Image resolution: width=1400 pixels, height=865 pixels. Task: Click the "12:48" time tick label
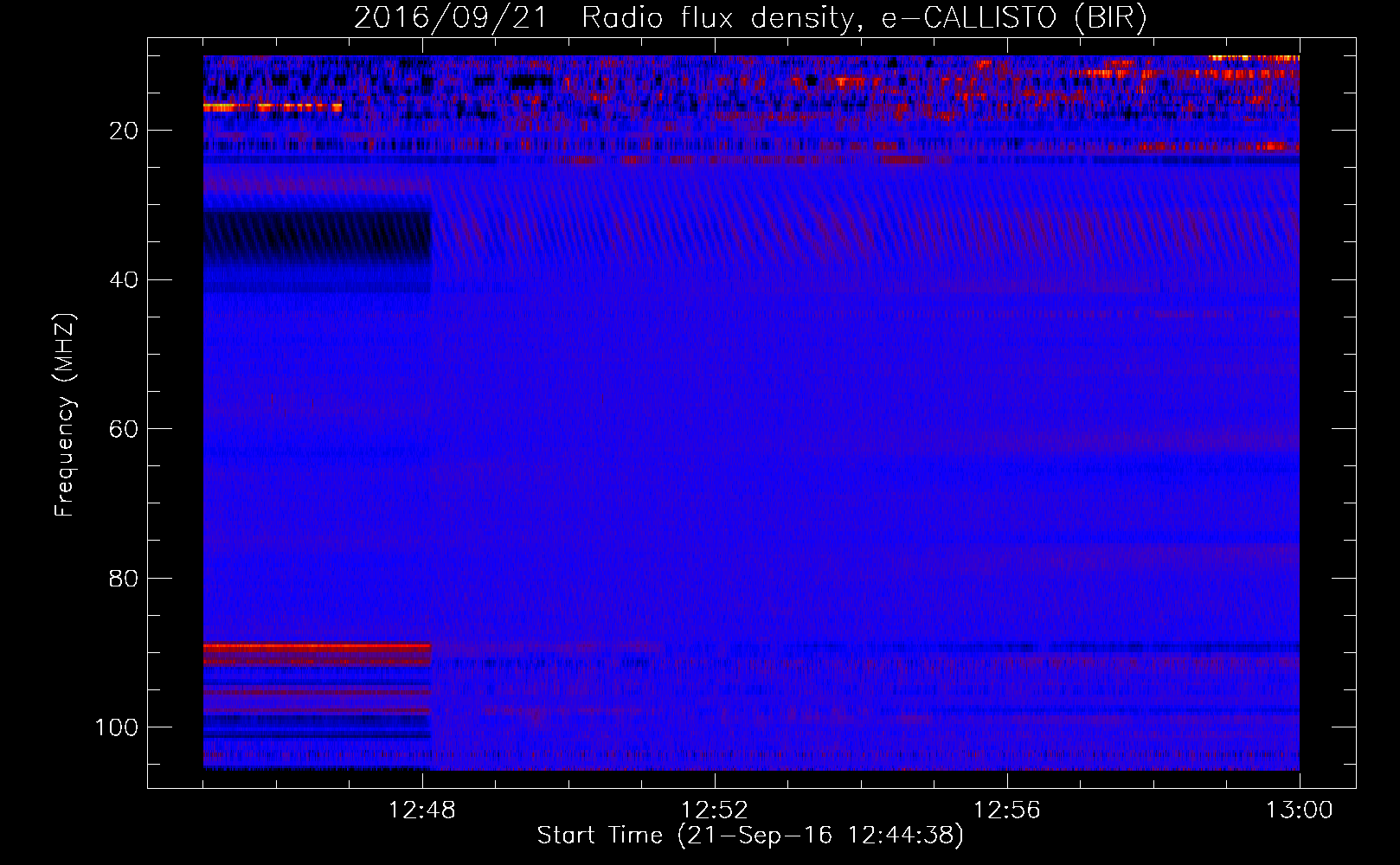[x=422, y=811]
